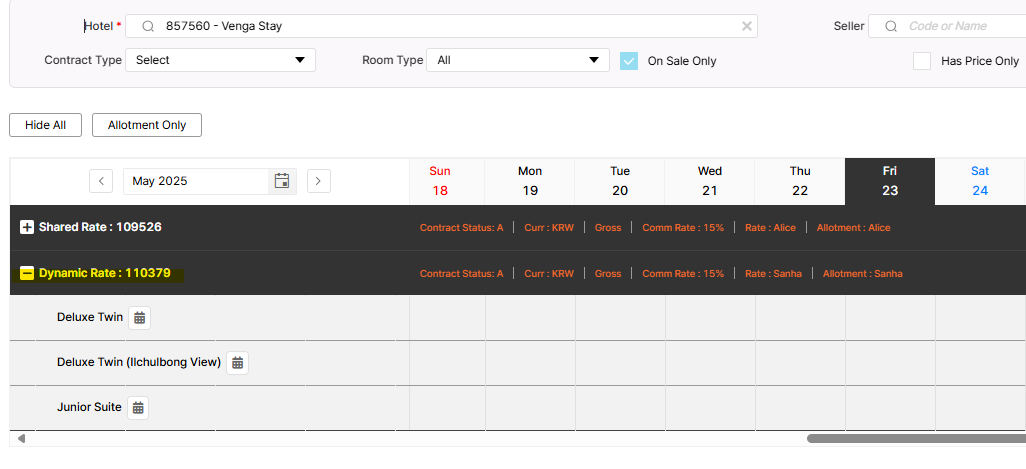
Task: Open the Room Type dropdown
Action: click(517, 60)
